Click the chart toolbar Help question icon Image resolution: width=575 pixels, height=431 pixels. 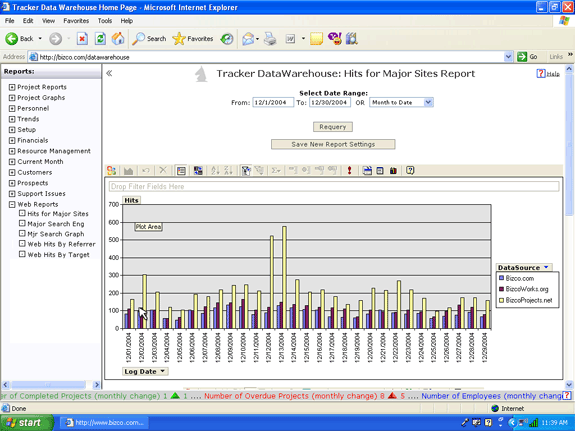[410, 171]
